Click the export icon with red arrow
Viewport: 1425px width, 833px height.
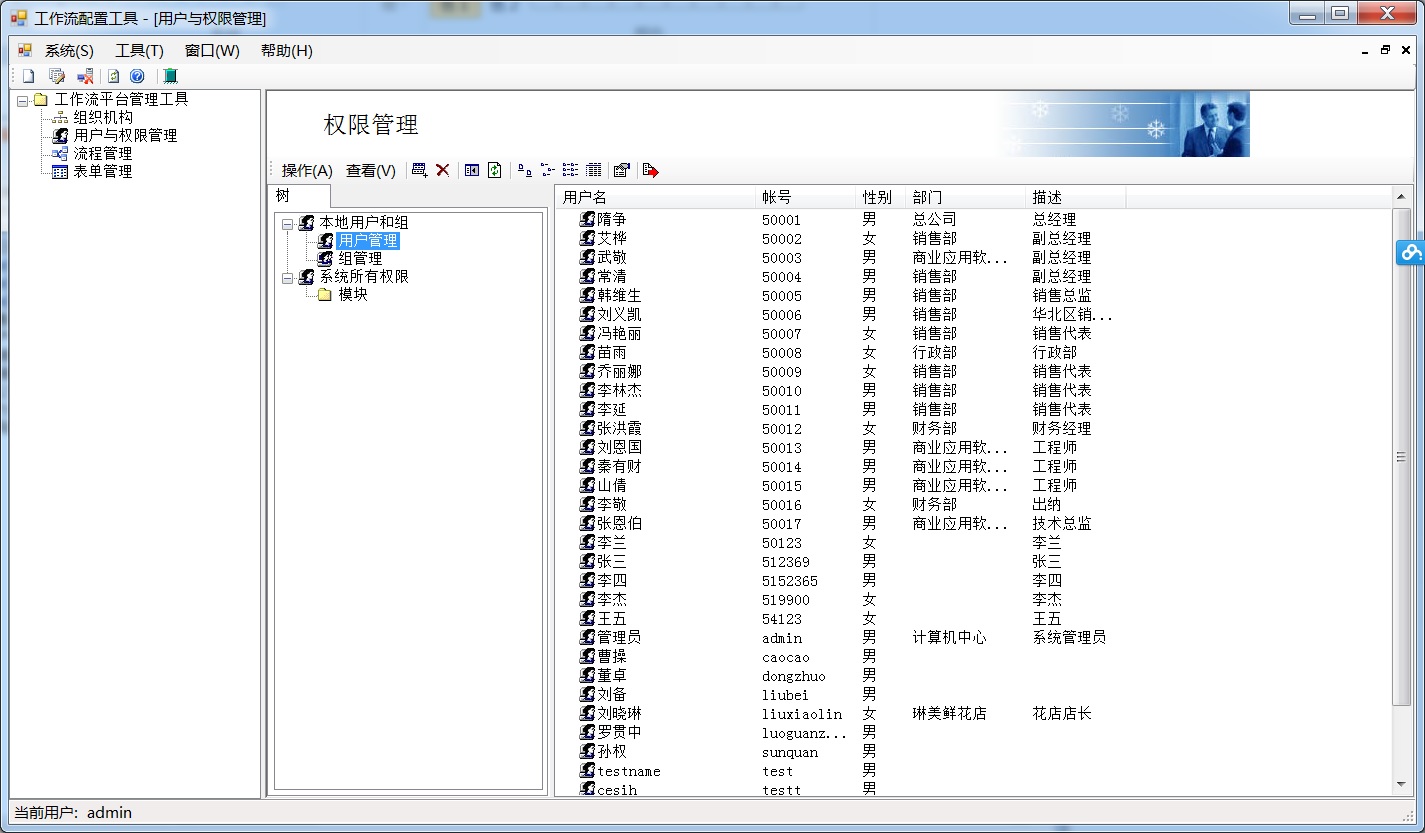point(650,170)
